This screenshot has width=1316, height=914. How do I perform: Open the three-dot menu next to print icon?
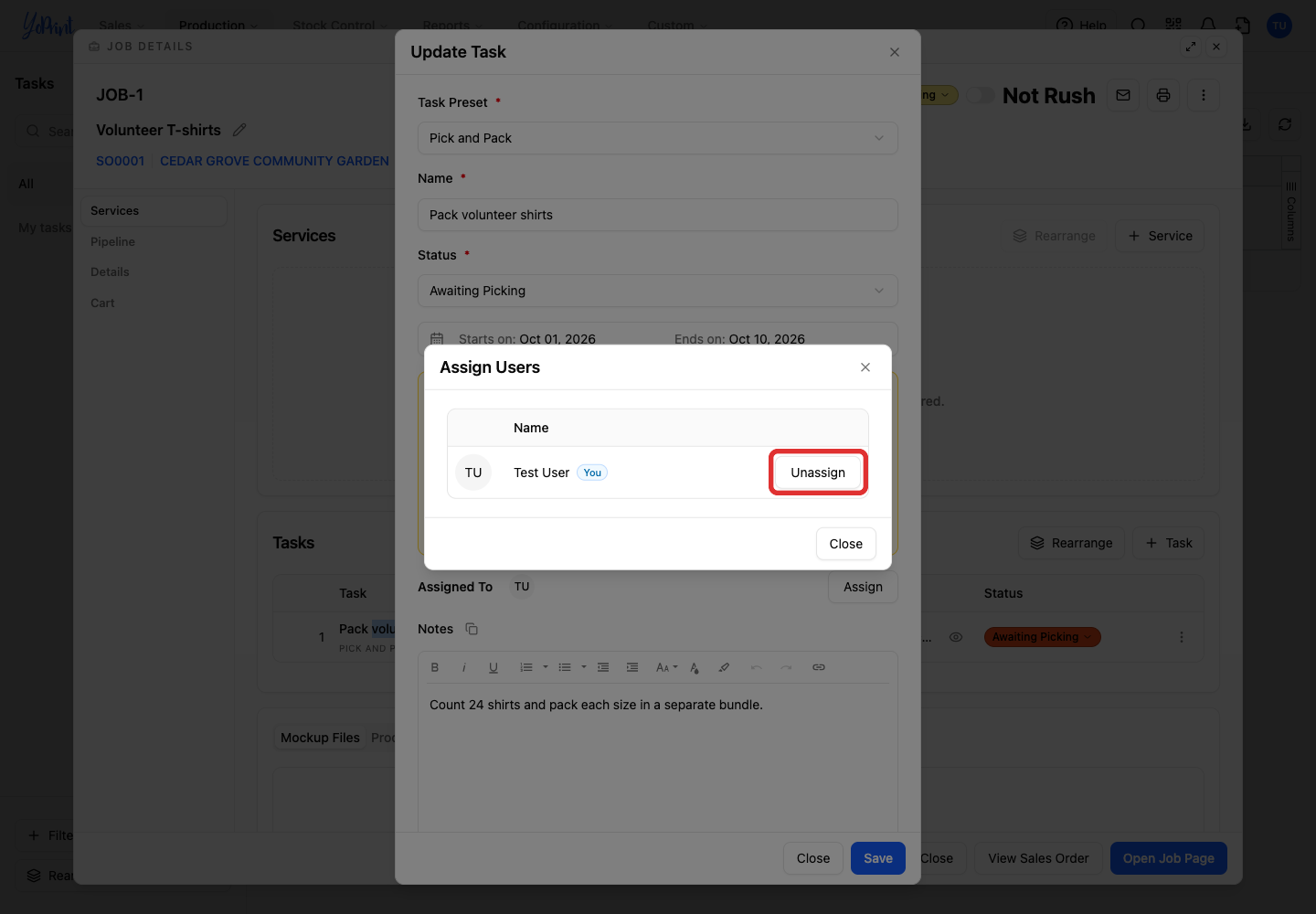pyautogui.click(x=1204, y=95)
